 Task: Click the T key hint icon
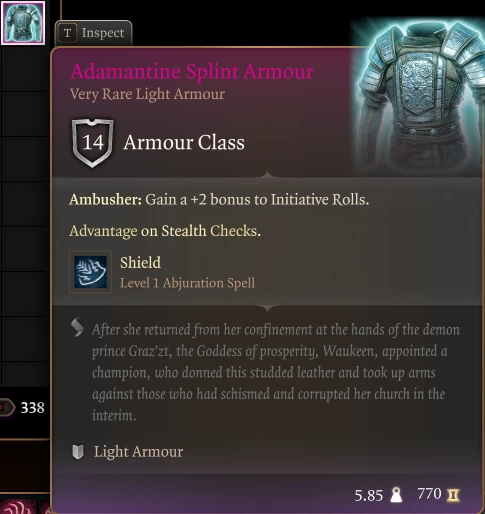tap(67, 33)
